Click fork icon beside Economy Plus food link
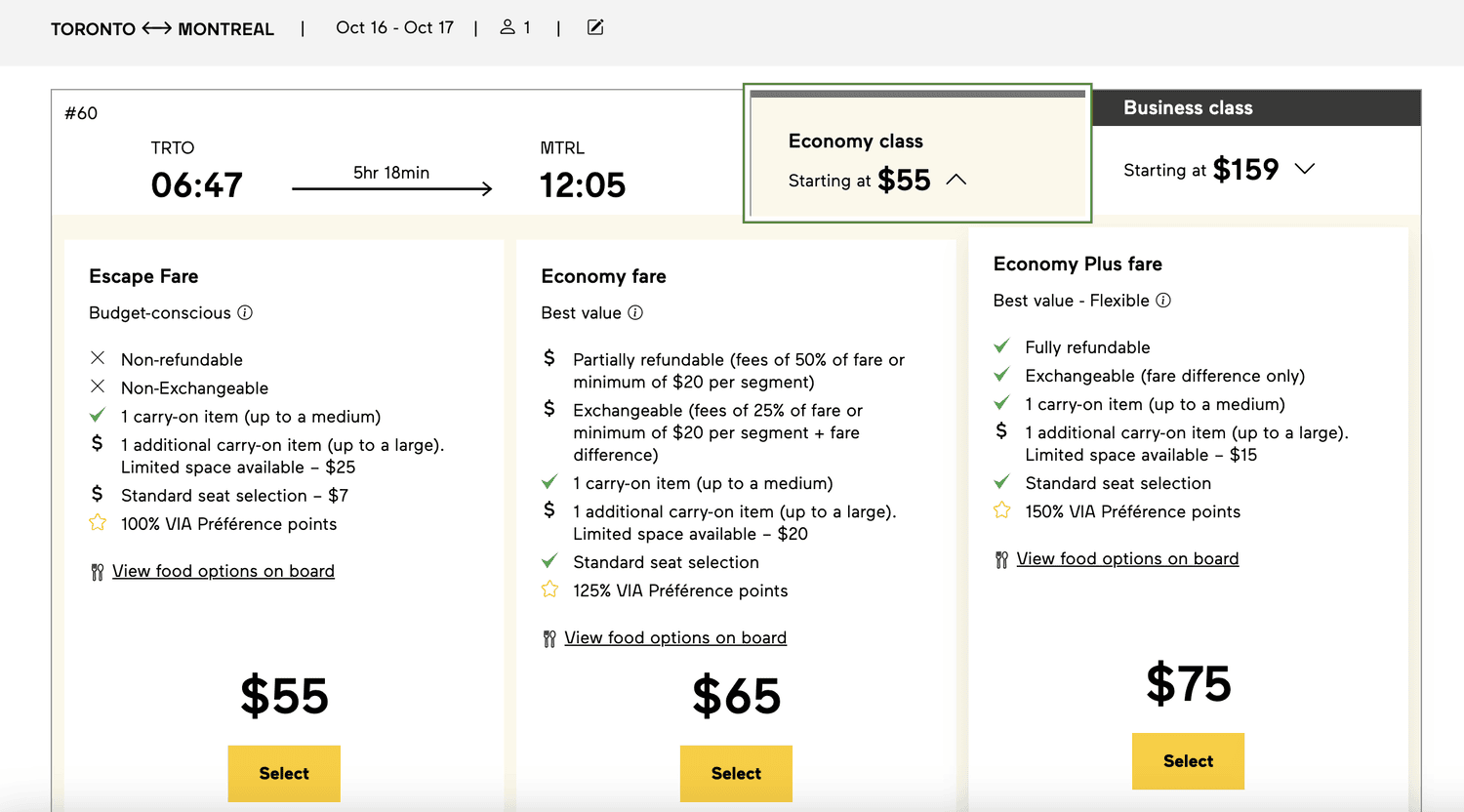Image resolution: width=1464 pixels, height=812 pixels. click(1001, 559)
